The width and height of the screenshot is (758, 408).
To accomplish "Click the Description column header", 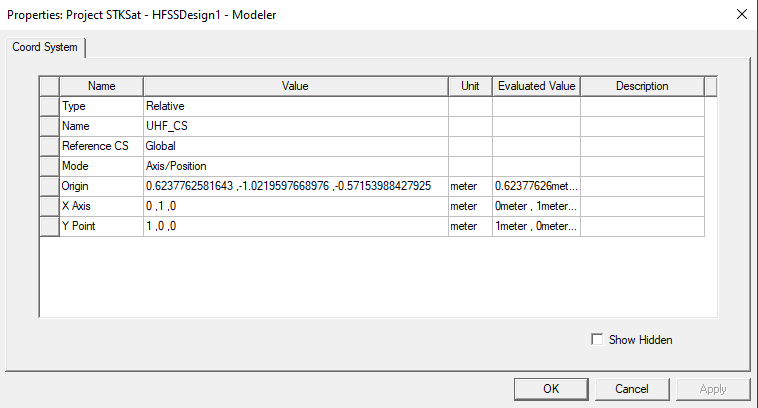I will pyautogui.click(x=641, y=86).
